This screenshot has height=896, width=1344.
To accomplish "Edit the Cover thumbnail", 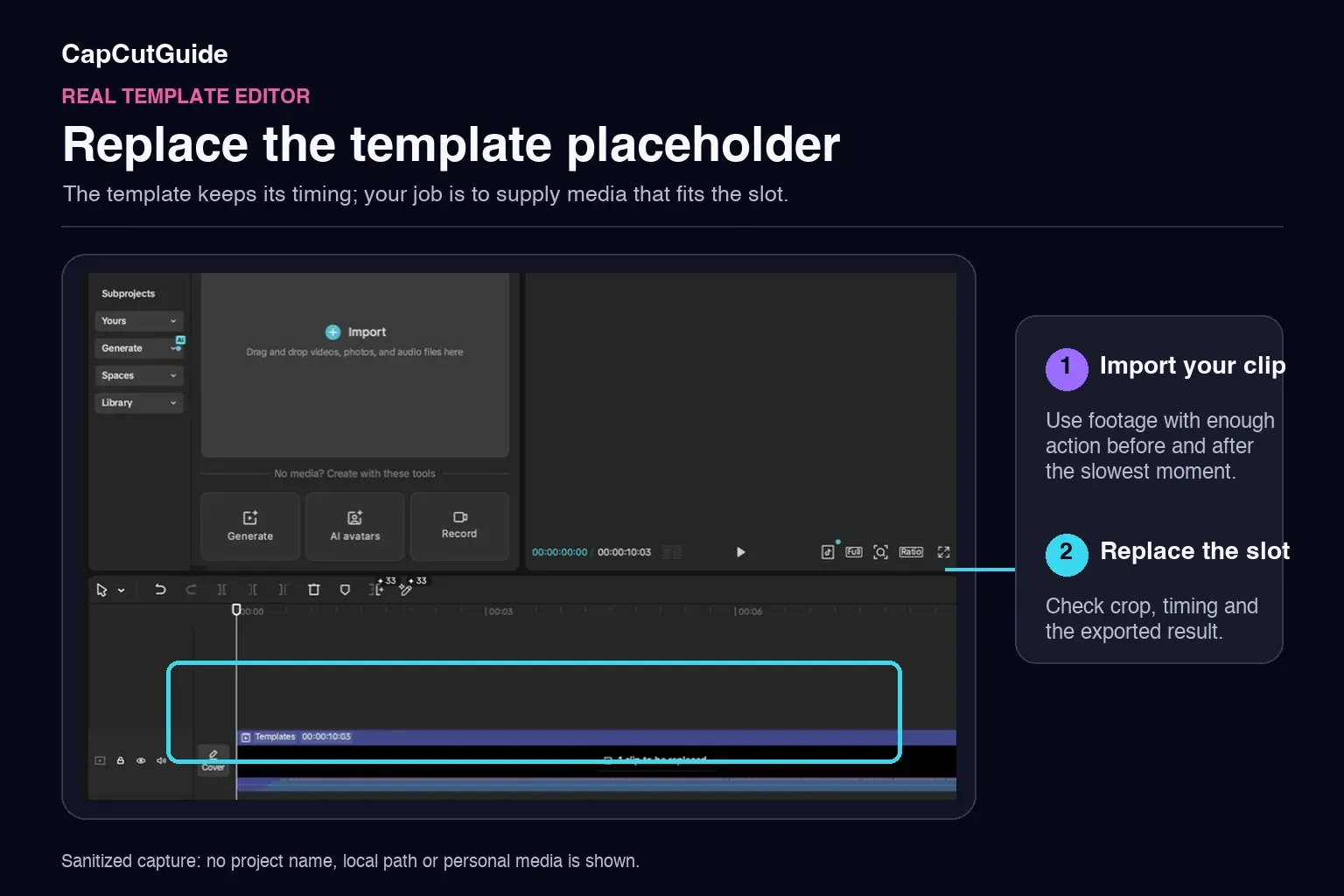I will tap(213, 759).
